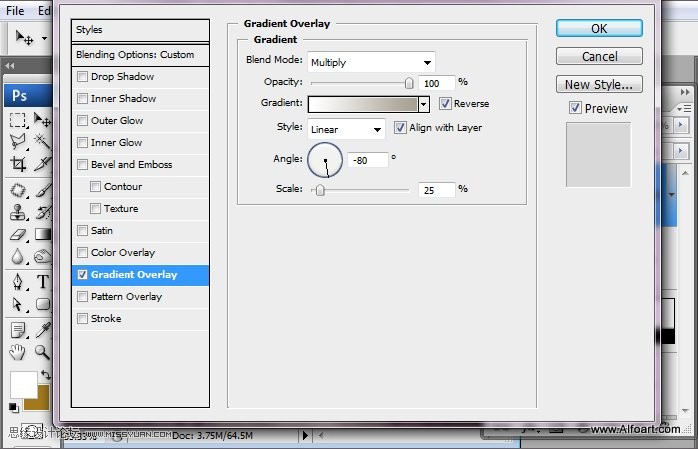Uncheck the Reverse gradient checkbox
The width and height of the screenshot is (698, 449).
tap(445, 104)
